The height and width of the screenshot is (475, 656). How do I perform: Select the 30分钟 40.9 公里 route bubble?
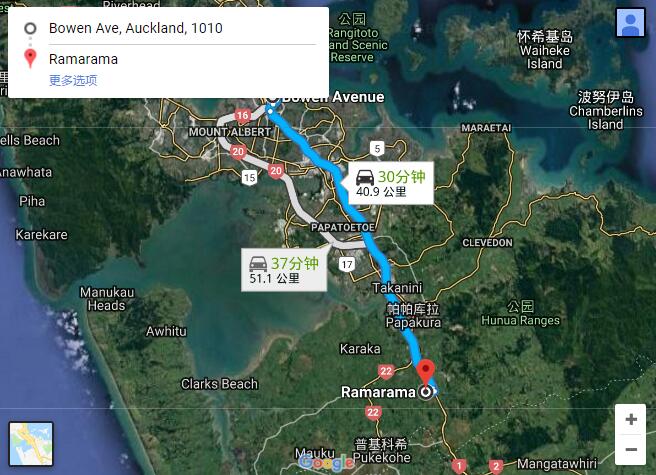pyautogui.click(x=388, y=183)
